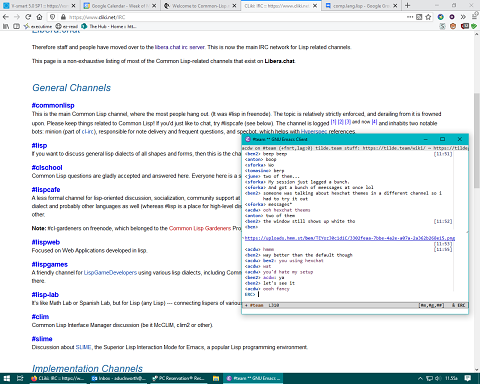Follow the SLIME link in description
Viewport: 480px width, 384px height.
(x=83, y=347)
